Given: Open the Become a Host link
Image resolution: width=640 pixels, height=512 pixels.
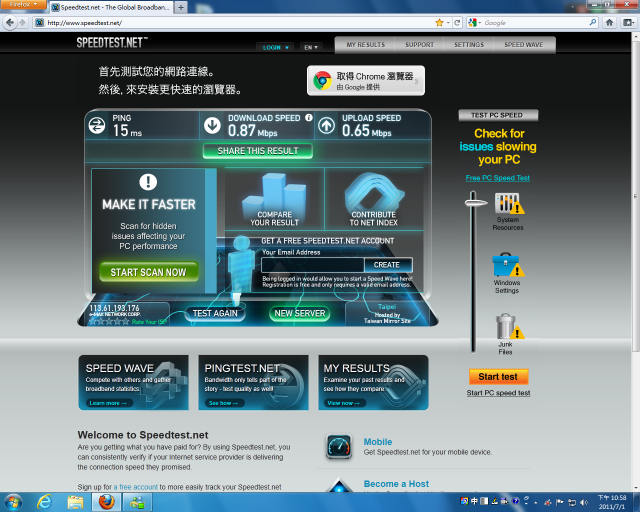Looking at the screenshot, I should 396,484.
